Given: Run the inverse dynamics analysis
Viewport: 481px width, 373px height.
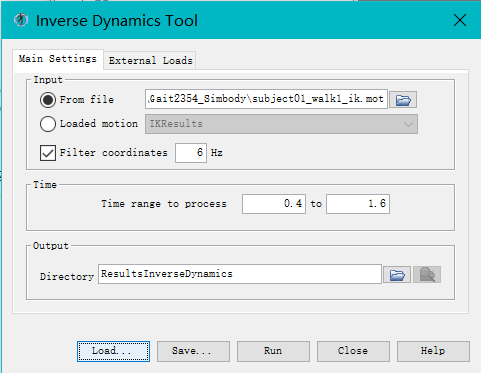Looking at the screenshot, I should [x=273, y=351].
